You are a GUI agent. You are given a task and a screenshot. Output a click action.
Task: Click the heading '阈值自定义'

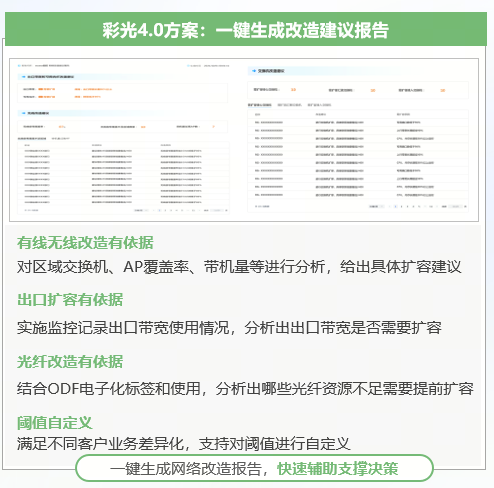[55, 423]
